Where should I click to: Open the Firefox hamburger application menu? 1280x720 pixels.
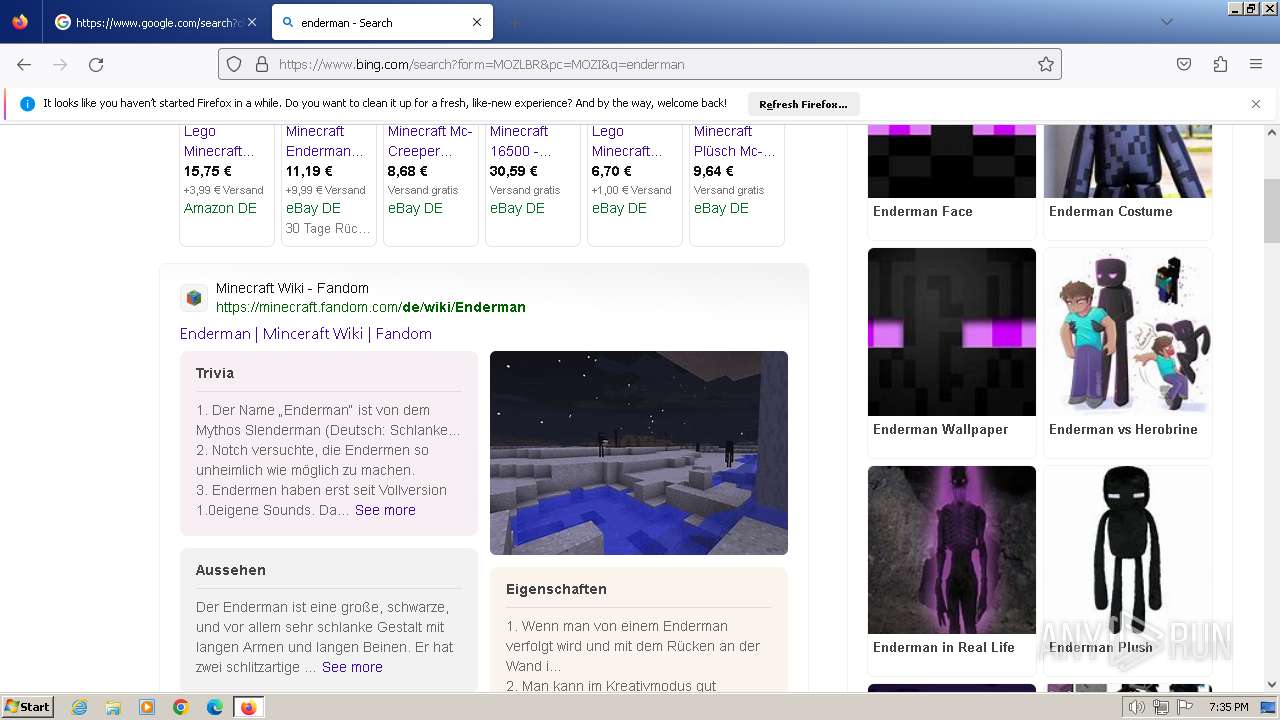pos(1256,64)
